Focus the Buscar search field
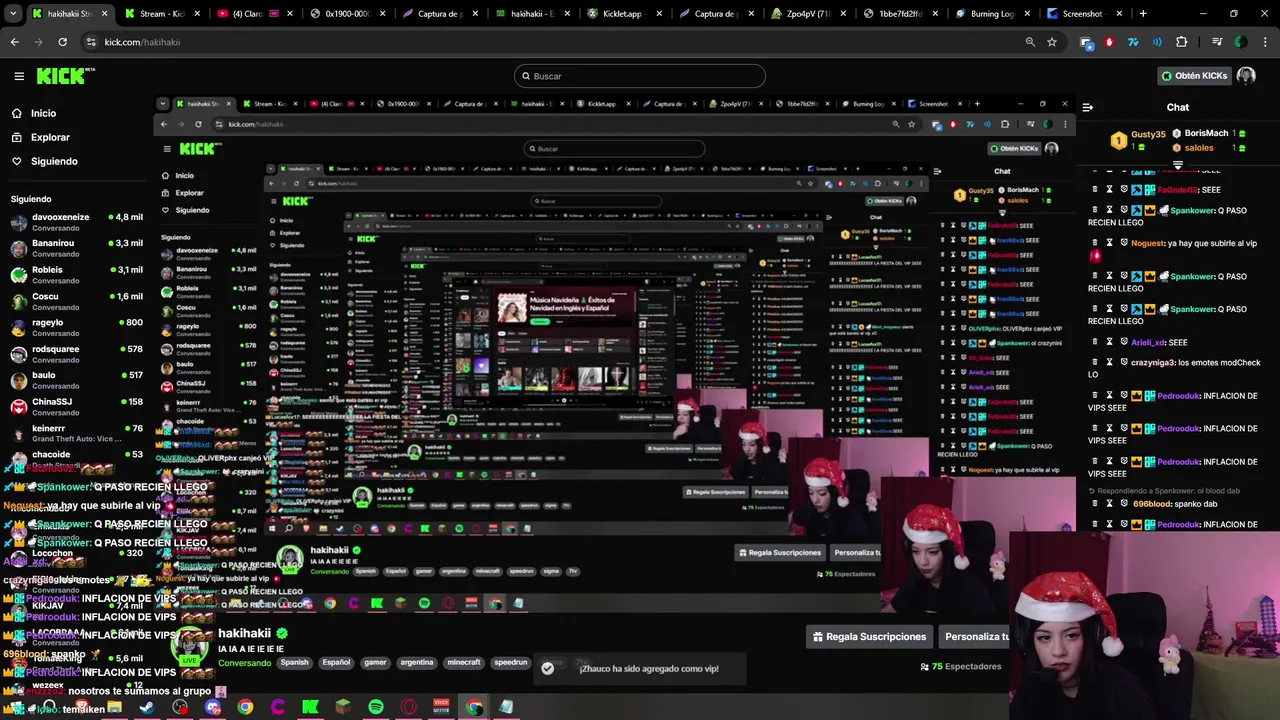The image size is (1280, 720). (x=640, y=76)
